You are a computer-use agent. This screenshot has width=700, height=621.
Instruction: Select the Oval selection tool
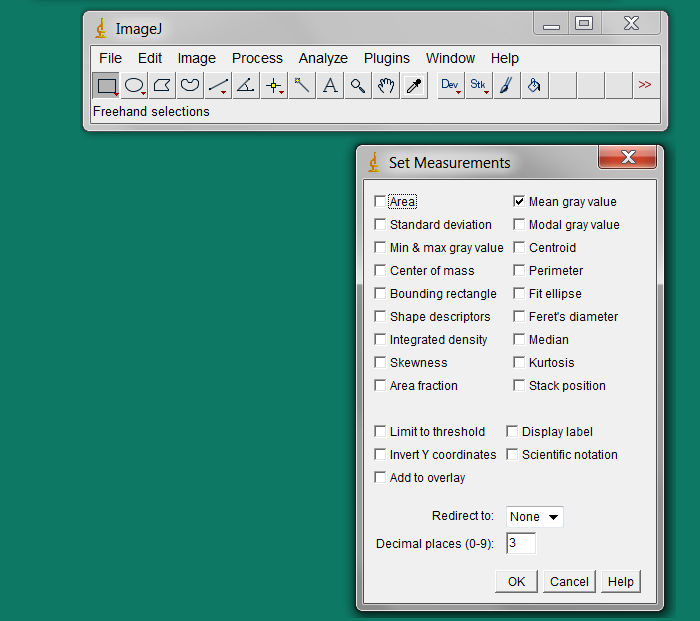coord(134,85)
